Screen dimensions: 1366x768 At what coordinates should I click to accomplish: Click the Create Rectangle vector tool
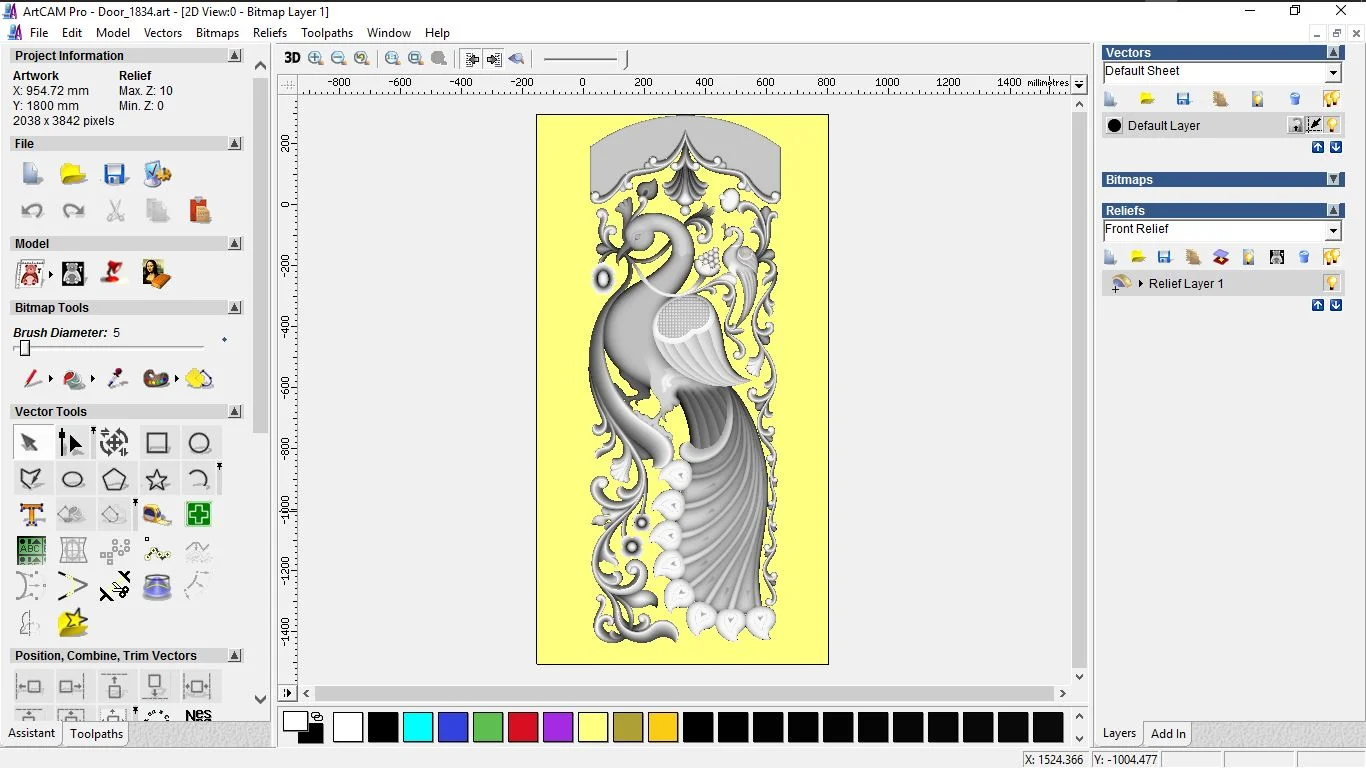pos(157,443)
